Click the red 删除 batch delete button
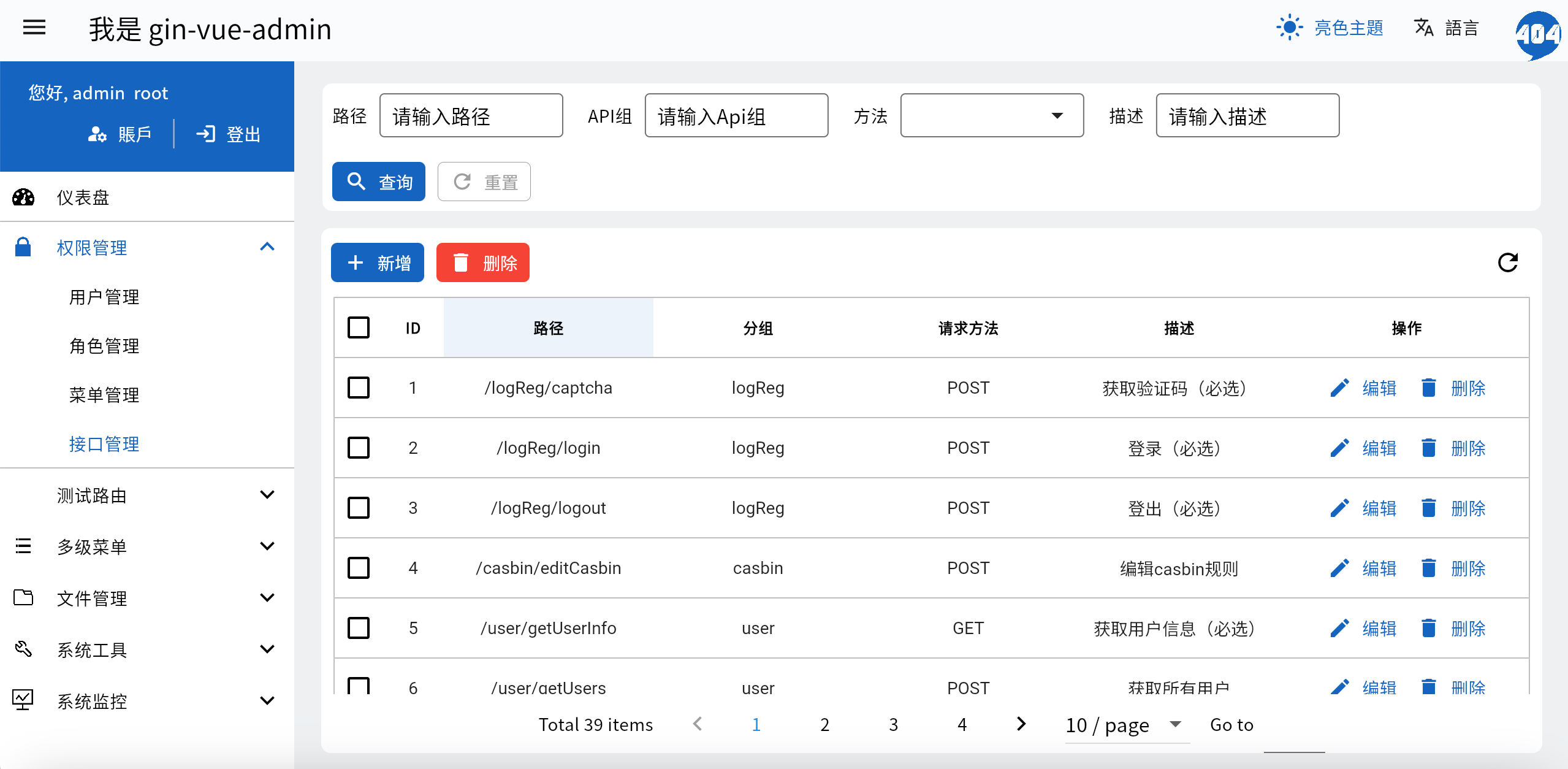This screenshot has height=769, width=1568. click(483, 263)
